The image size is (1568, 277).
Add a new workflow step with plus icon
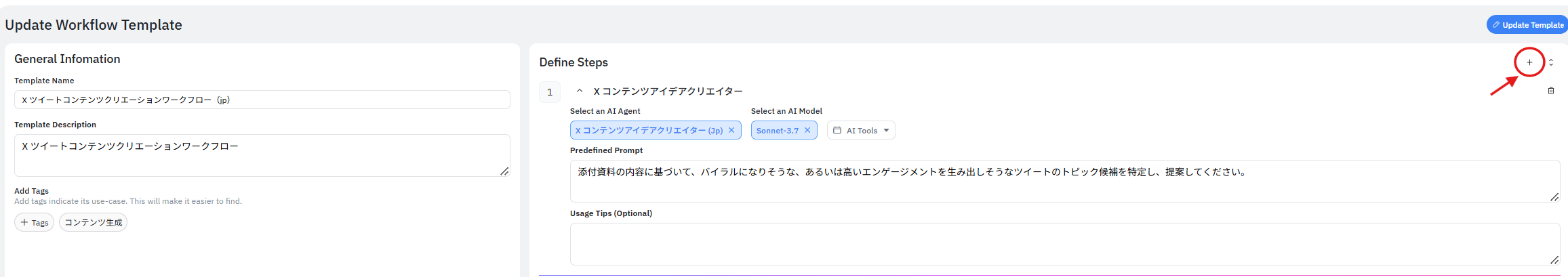click(x=1529, y=62)
